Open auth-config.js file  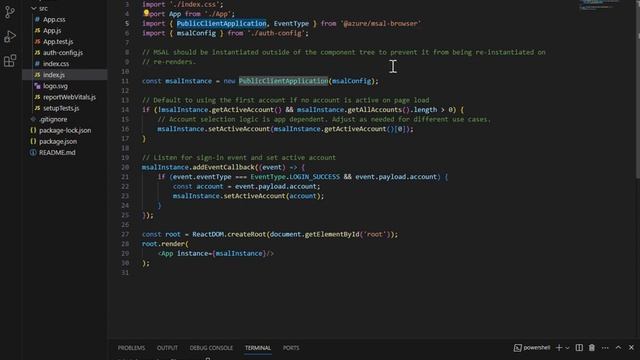(x=63, y=53)
